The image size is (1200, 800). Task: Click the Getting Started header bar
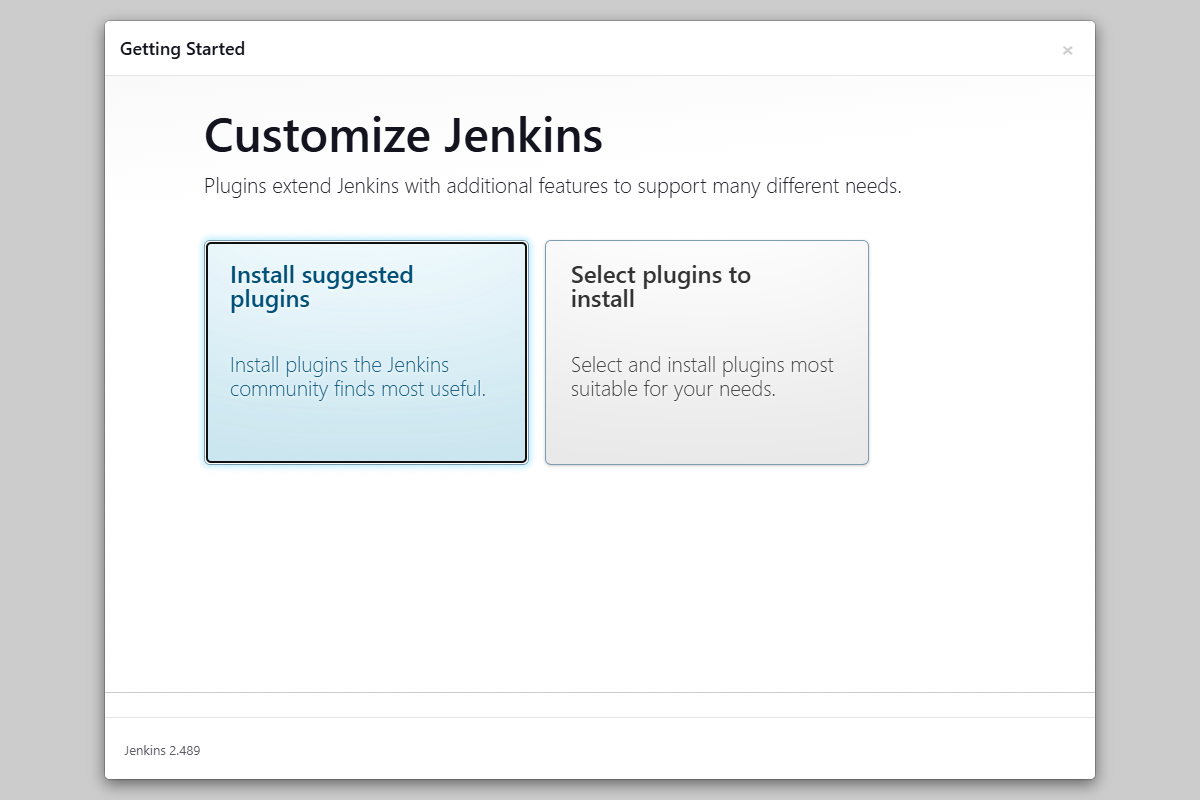(x=600, y=48)
